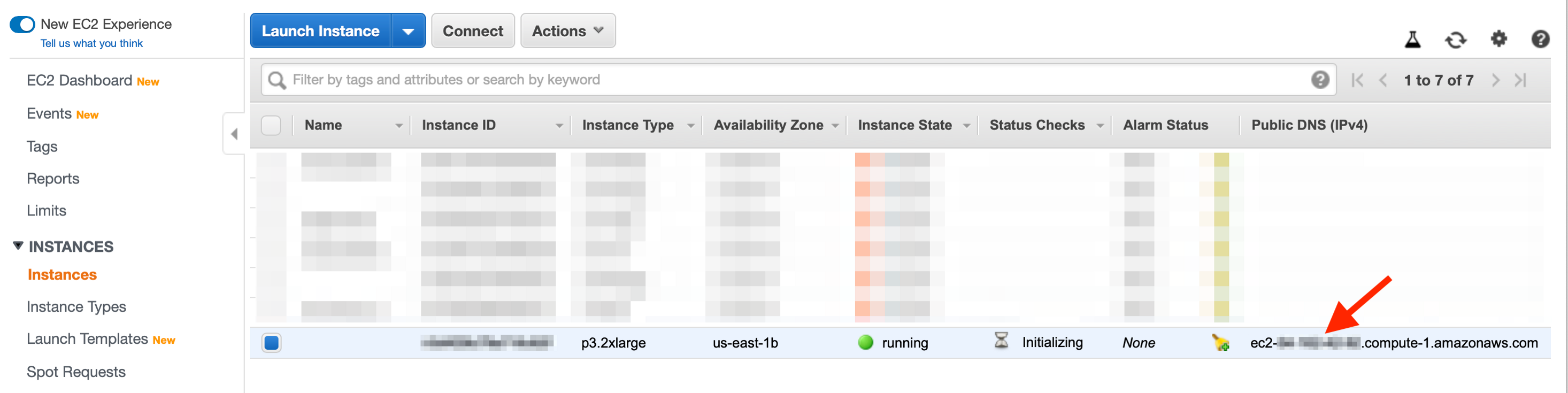
Task: Uncheck the p3.2xlarge instance row checkbox
Action: 272,343
